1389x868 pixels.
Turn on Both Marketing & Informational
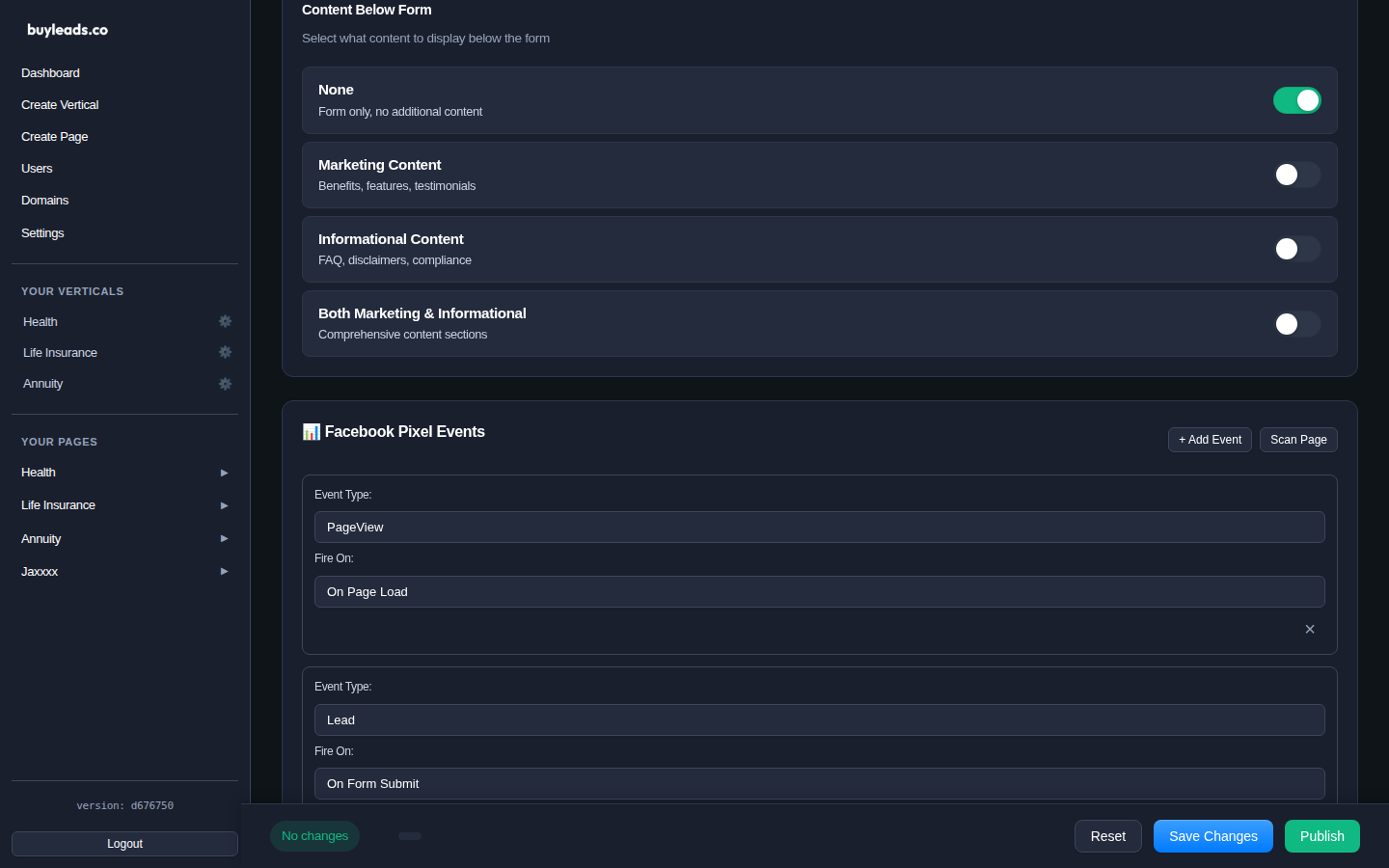coord(1297,324)
